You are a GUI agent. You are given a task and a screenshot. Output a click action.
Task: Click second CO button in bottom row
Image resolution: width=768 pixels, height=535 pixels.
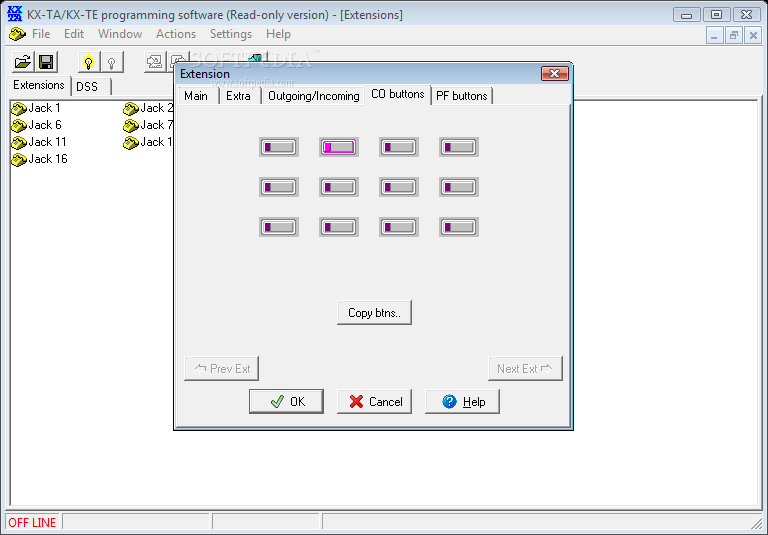[339, 227]
